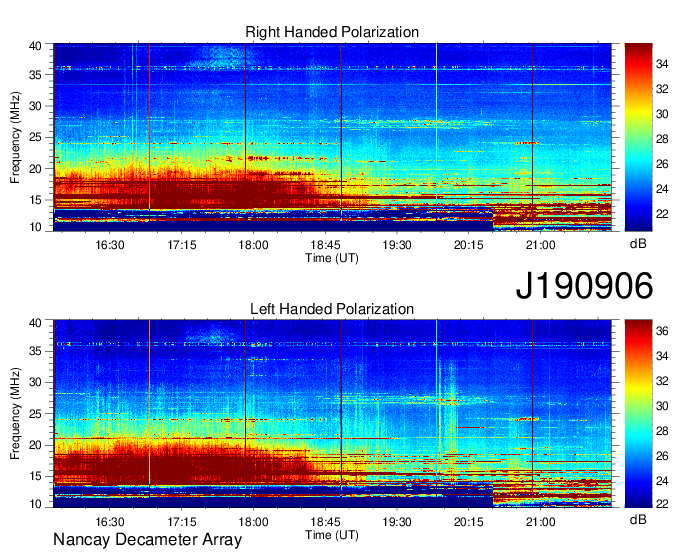
Task: Click Time (UT) label under Right Handed plot
Action: pyautogui.click(x=332, y=258)
